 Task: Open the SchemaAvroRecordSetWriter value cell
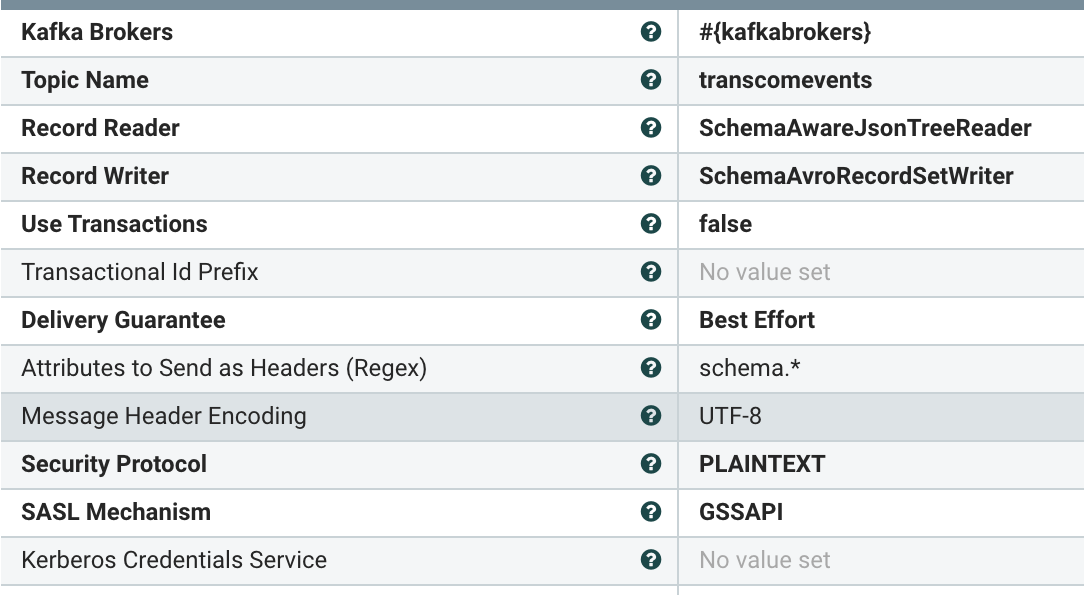(856, 176)
